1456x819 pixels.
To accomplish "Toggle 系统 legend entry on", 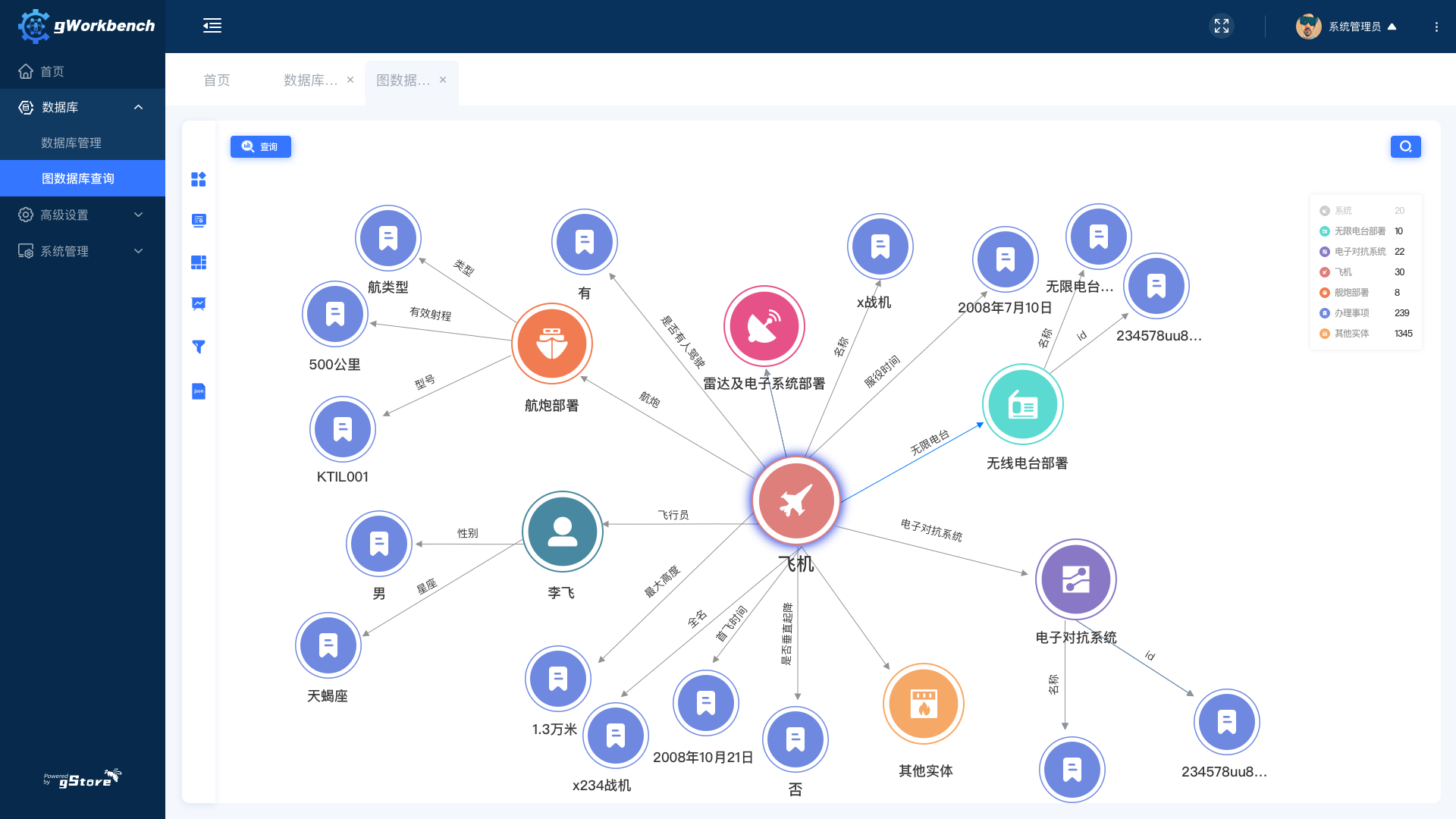I will tap(1343, 211).
